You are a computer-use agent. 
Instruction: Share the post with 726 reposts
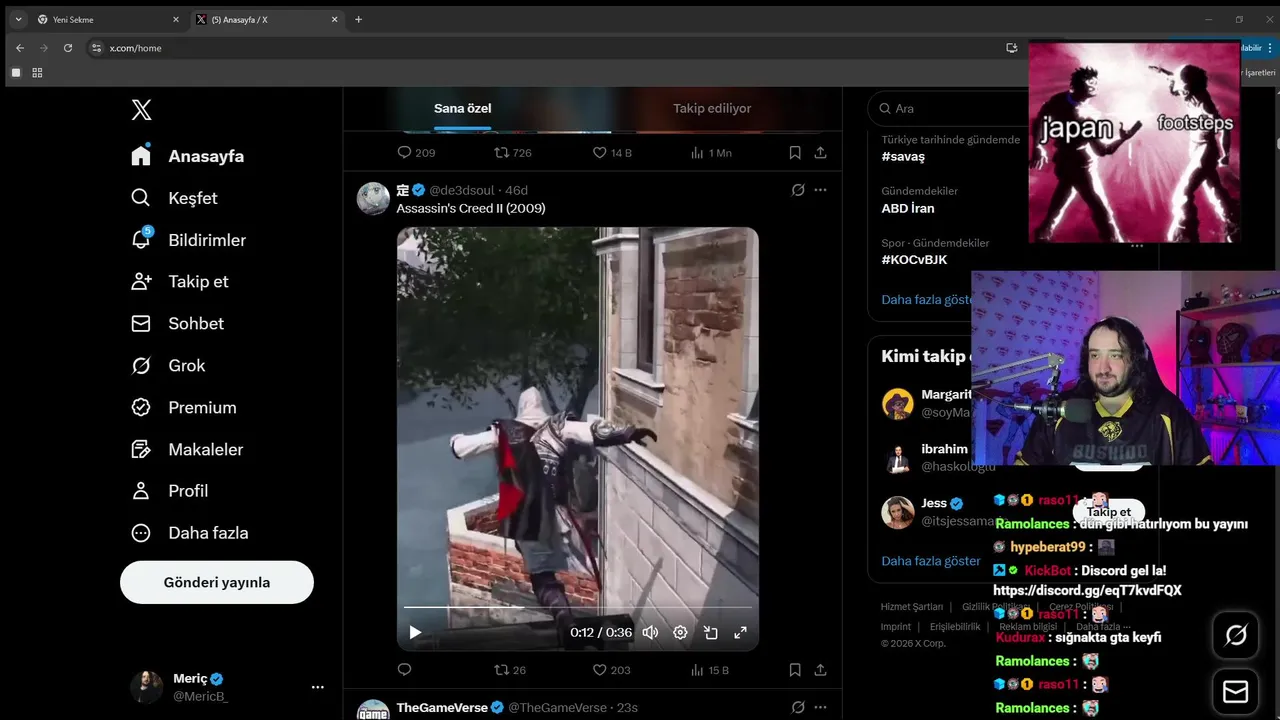pos(820,153)
